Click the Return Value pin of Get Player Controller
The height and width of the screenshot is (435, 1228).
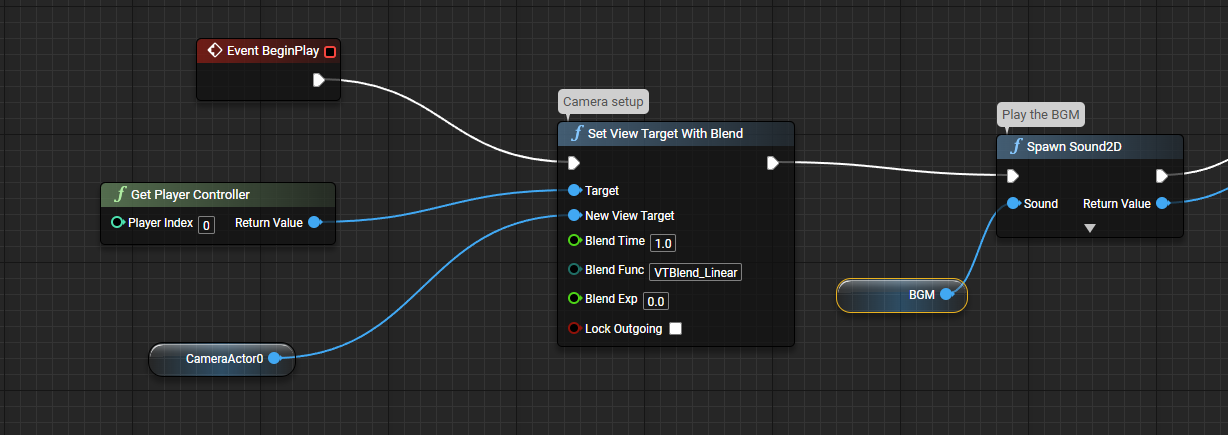coord(314,222)
